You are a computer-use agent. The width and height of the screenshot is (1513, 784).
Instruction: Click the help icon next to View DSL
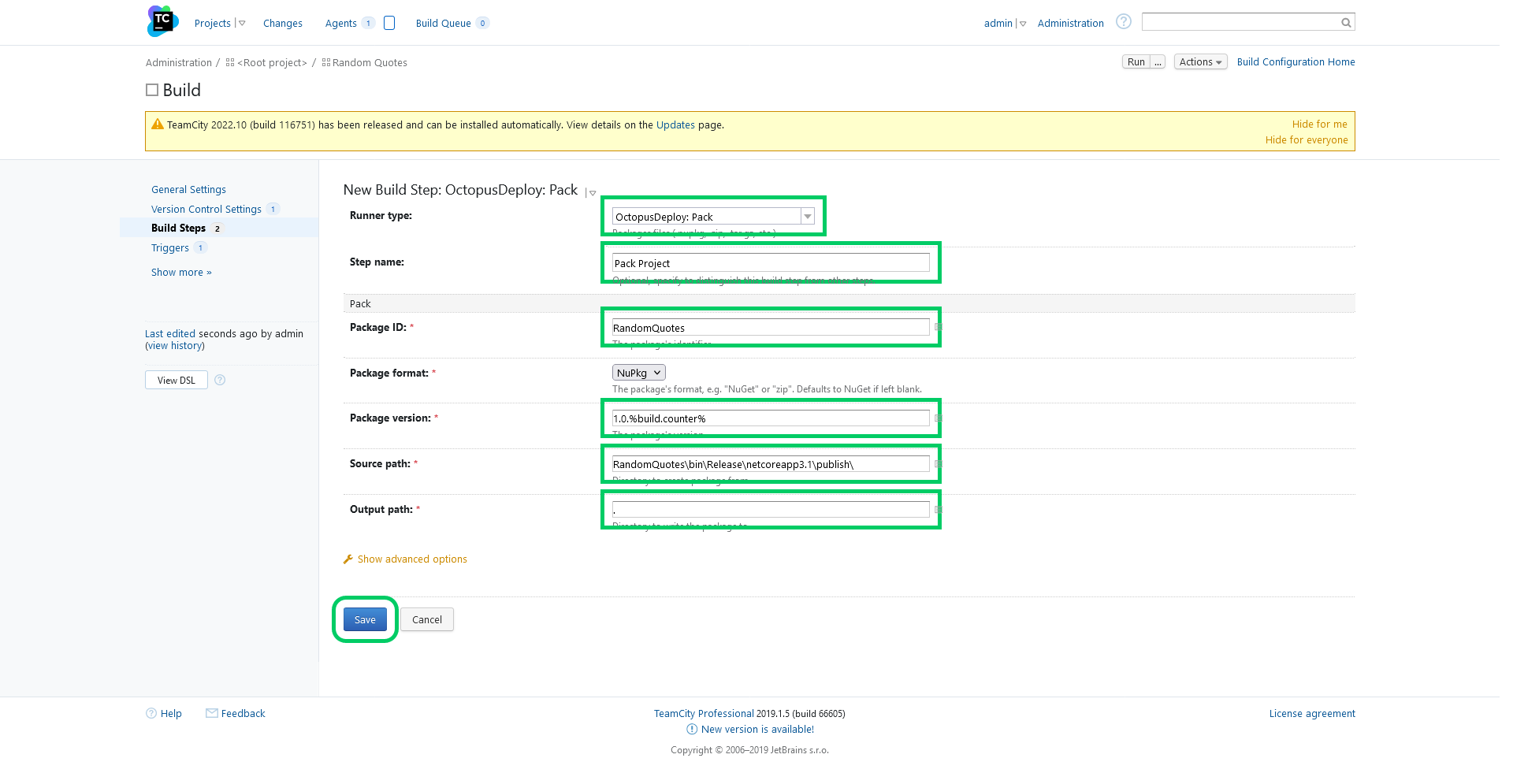pos(220,380)
